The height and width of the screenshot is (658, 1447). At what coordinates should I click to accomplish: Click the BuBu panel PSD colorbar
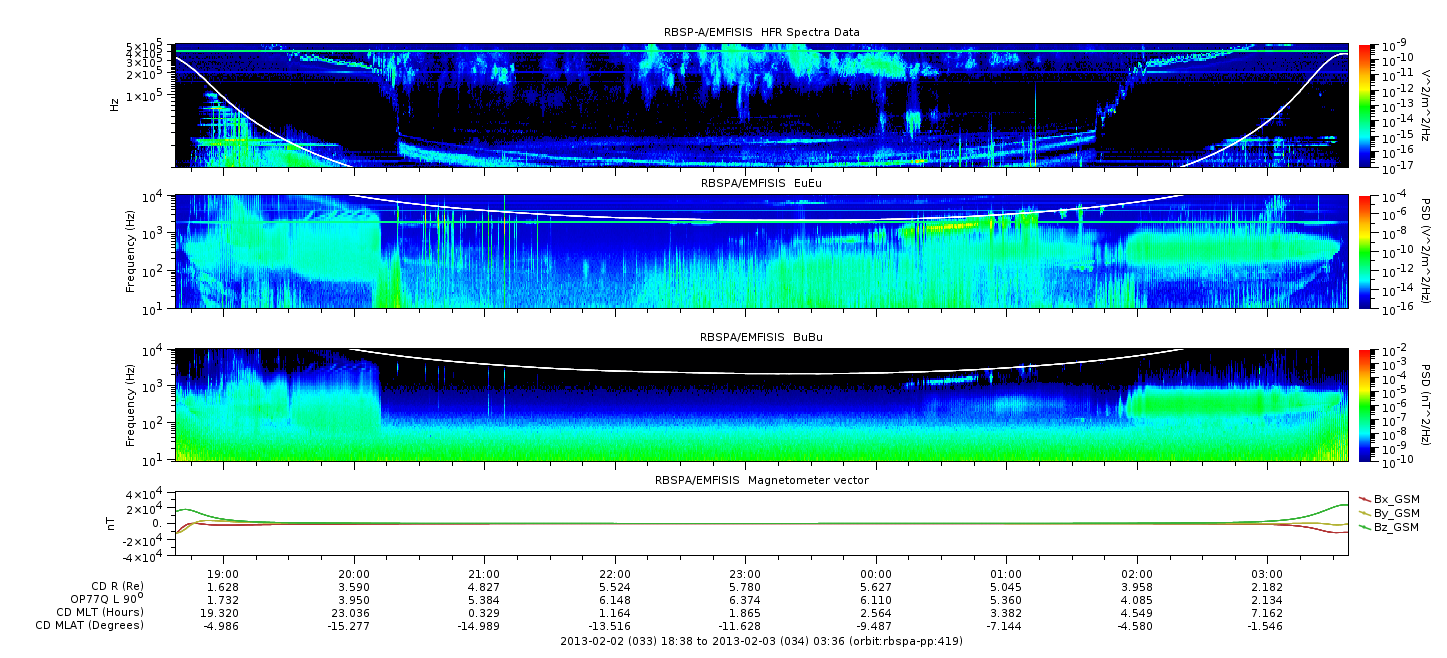pyautogui.click(x=1364, y=404)
